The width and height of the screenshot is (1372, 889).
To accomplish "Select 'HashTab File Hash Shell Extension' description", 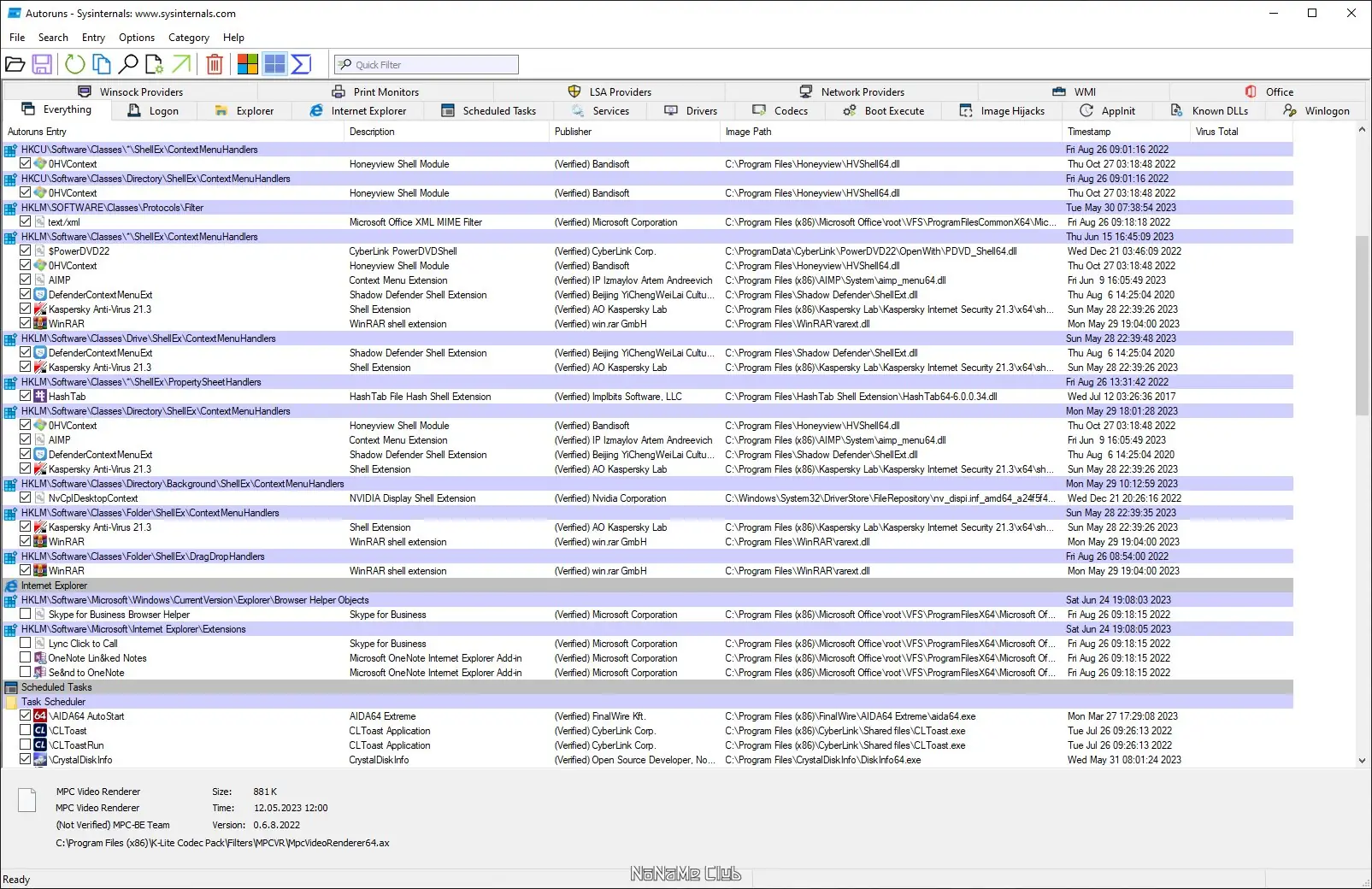I will click(x=420, y=397).
